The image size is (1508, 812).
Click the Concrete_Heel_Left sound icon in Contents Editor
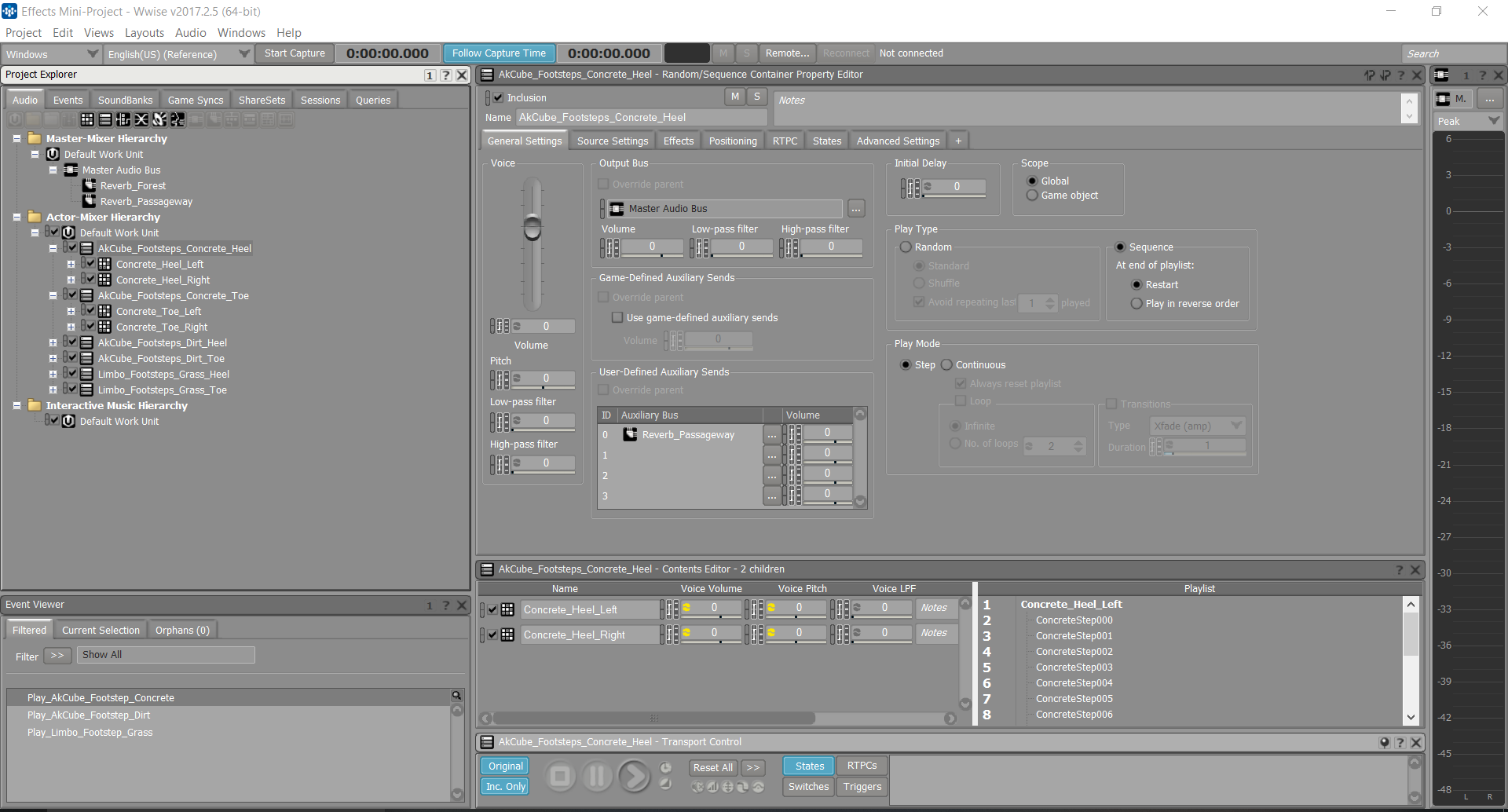point(508,609)
